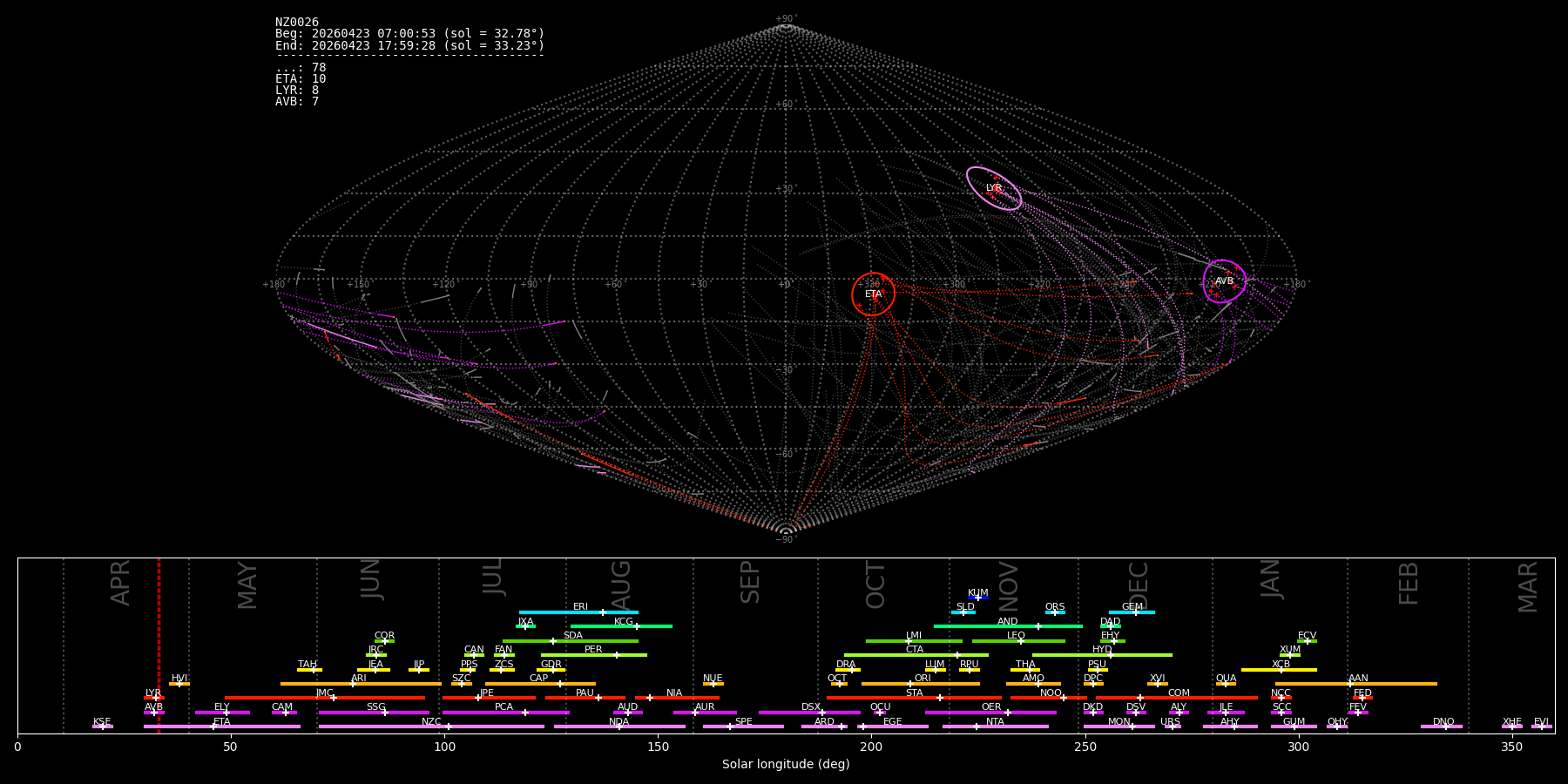Screen dimensions: 1568x784
Task: Click the OCT month label
Action: (876, 585)
